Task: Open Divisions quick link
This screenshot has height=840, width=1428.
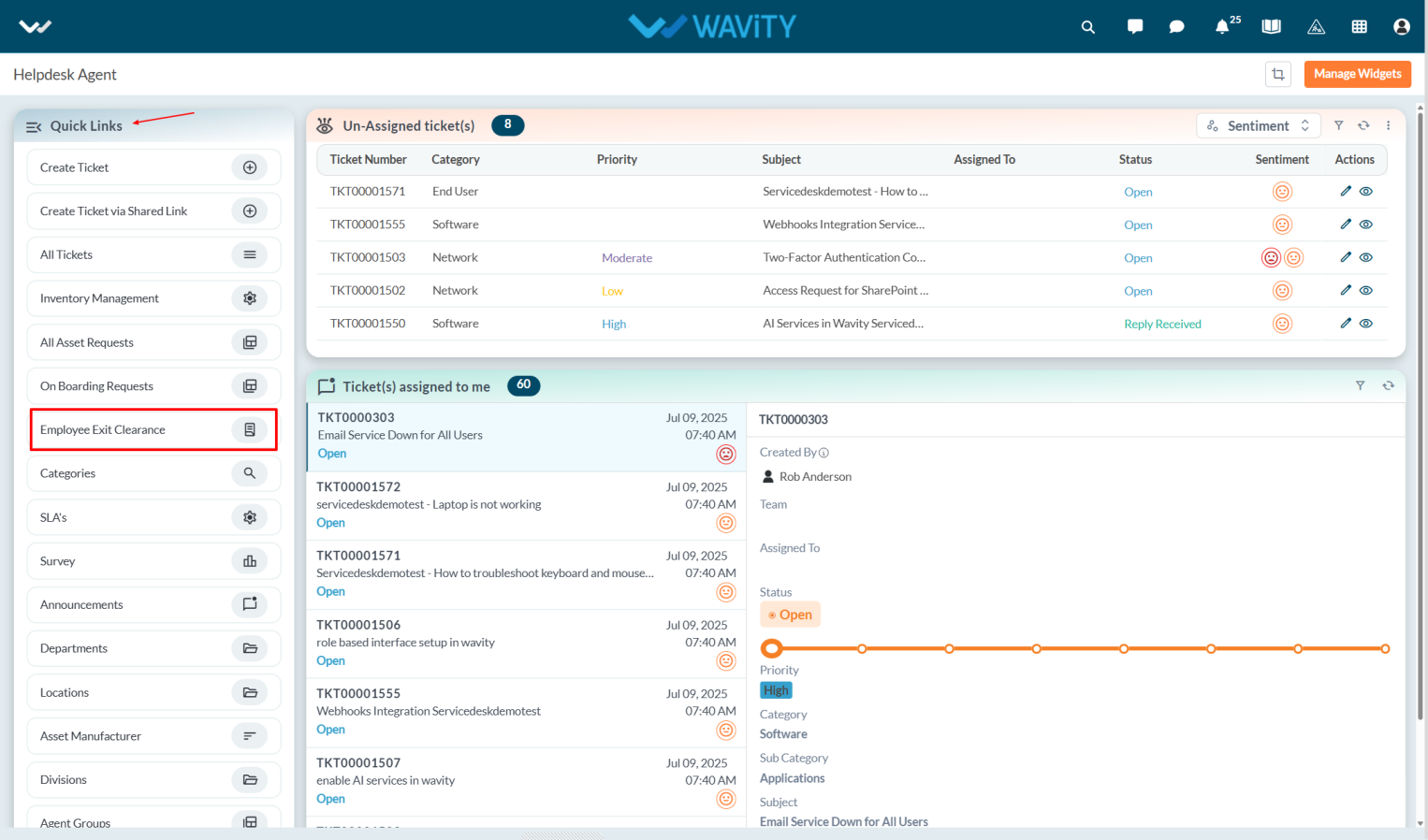Action: [x=153, y=780]
